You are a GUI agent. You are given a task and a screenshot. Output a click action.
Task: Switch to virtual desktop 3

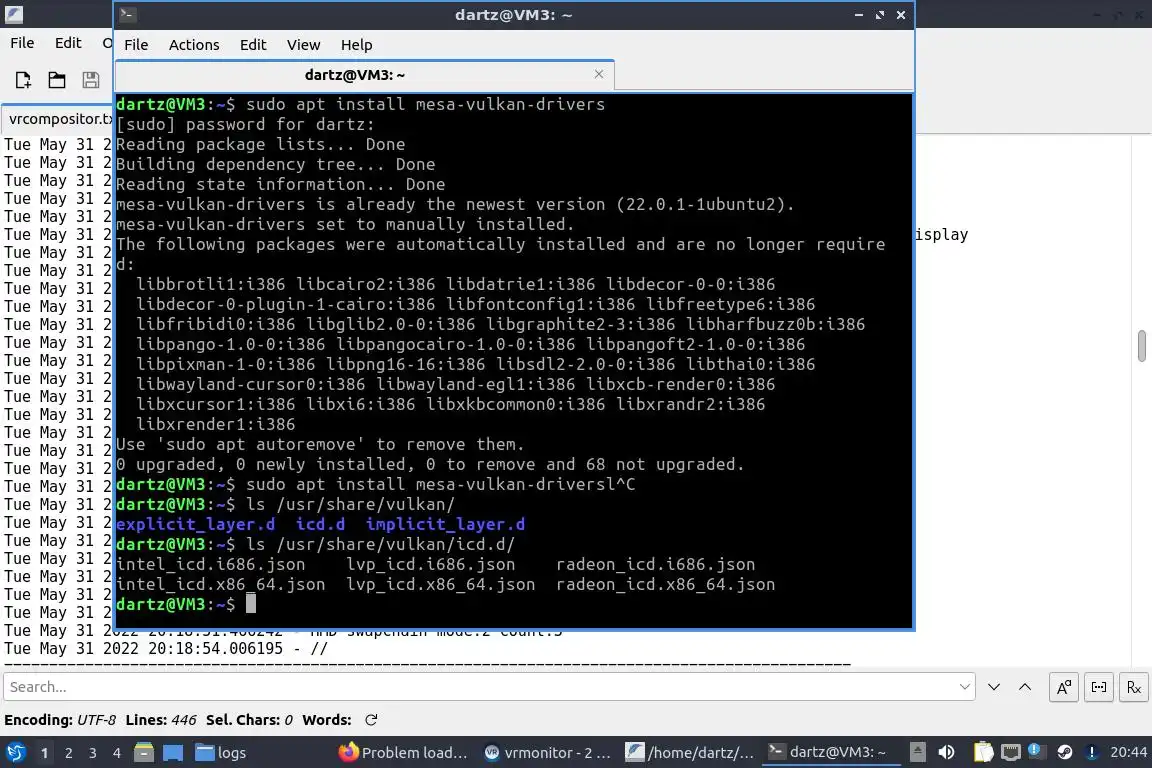tap(93, 753)
